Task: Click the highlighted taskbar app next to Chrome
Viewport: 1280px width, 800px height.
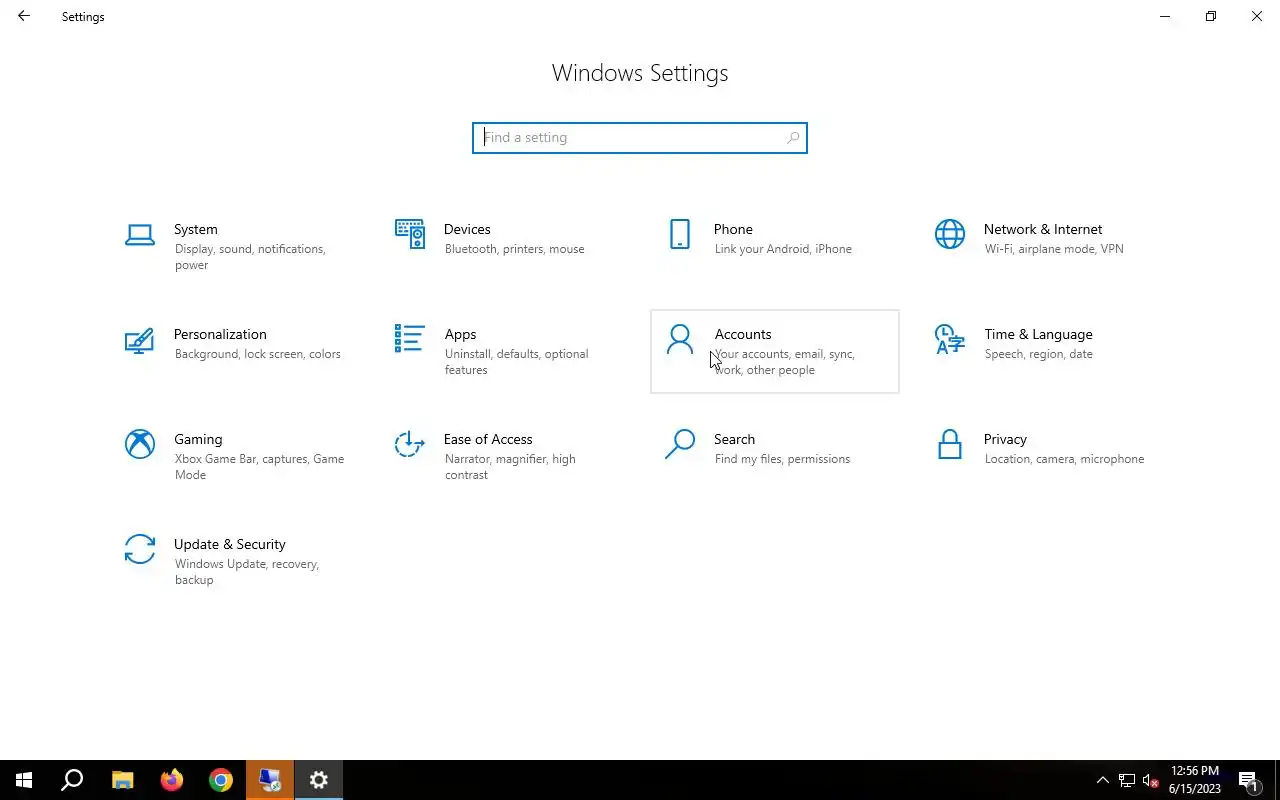Action: pyautogui.click(x=270, y=780)
